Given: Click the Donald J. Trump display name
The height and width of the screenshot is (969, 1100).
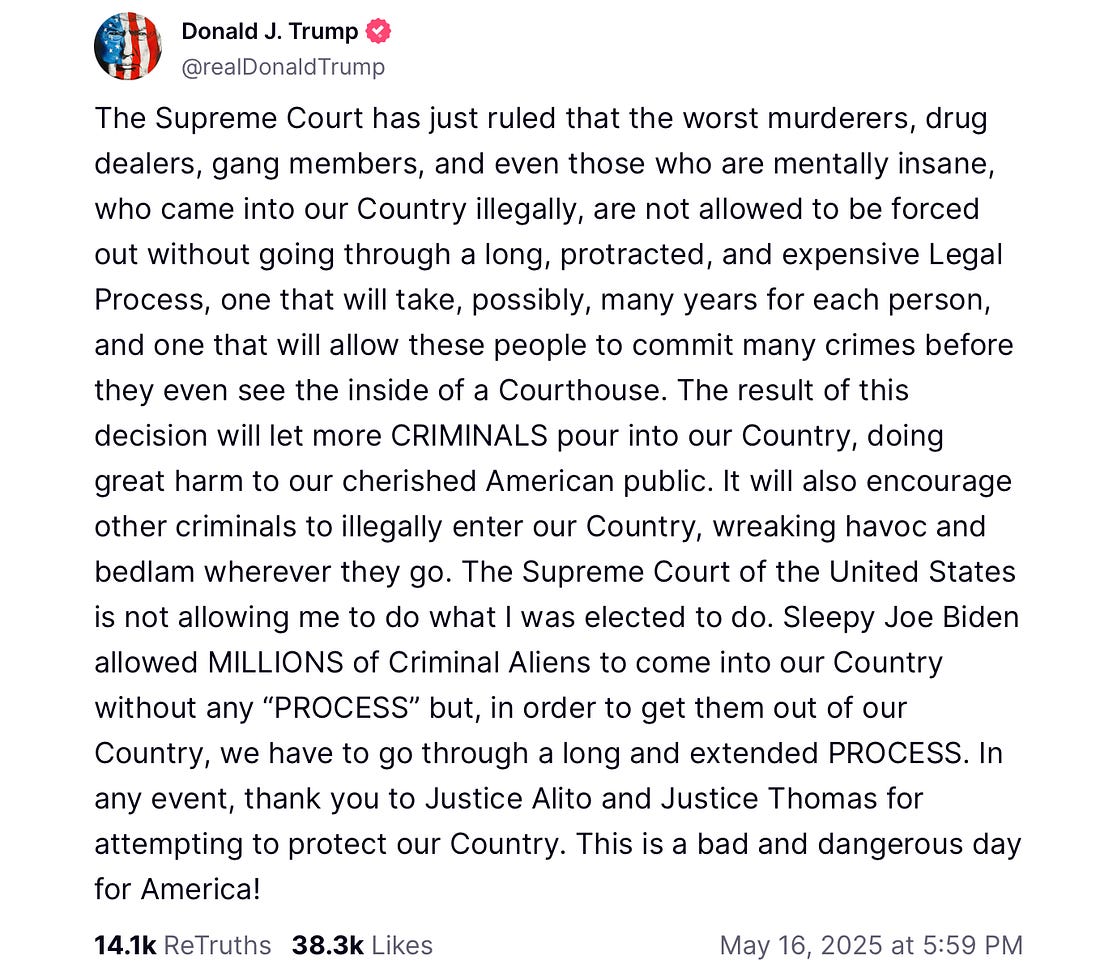Looking at the screenshot, I should click(269, 32).
